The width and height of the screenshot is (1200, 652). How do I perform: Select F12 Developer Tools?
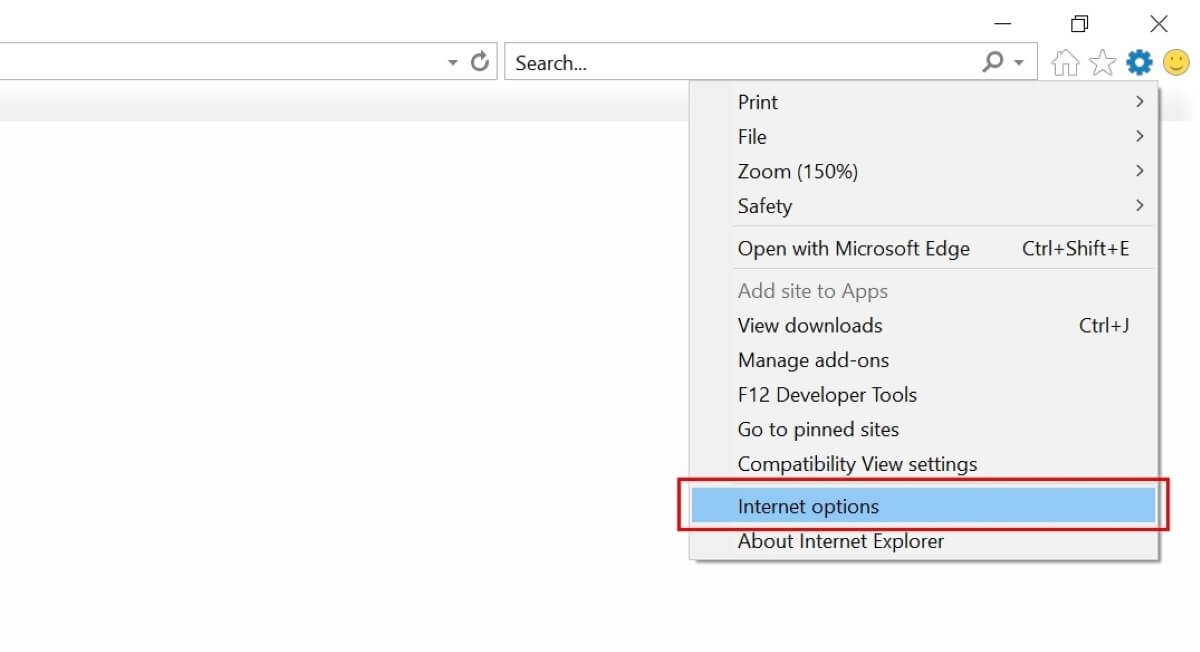click(827, 394)
